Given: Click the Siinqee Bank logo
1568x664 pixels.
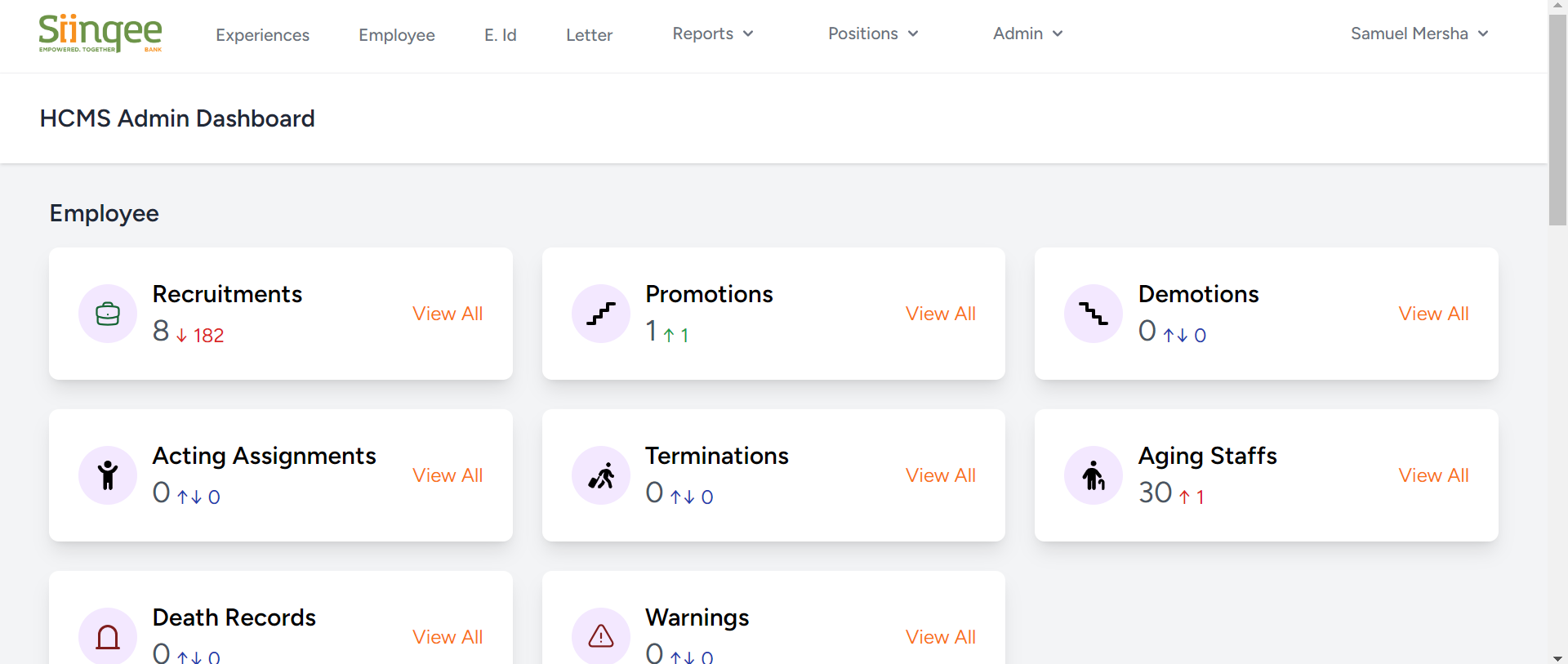Looking at the screenshot, I should click(100, 33).
